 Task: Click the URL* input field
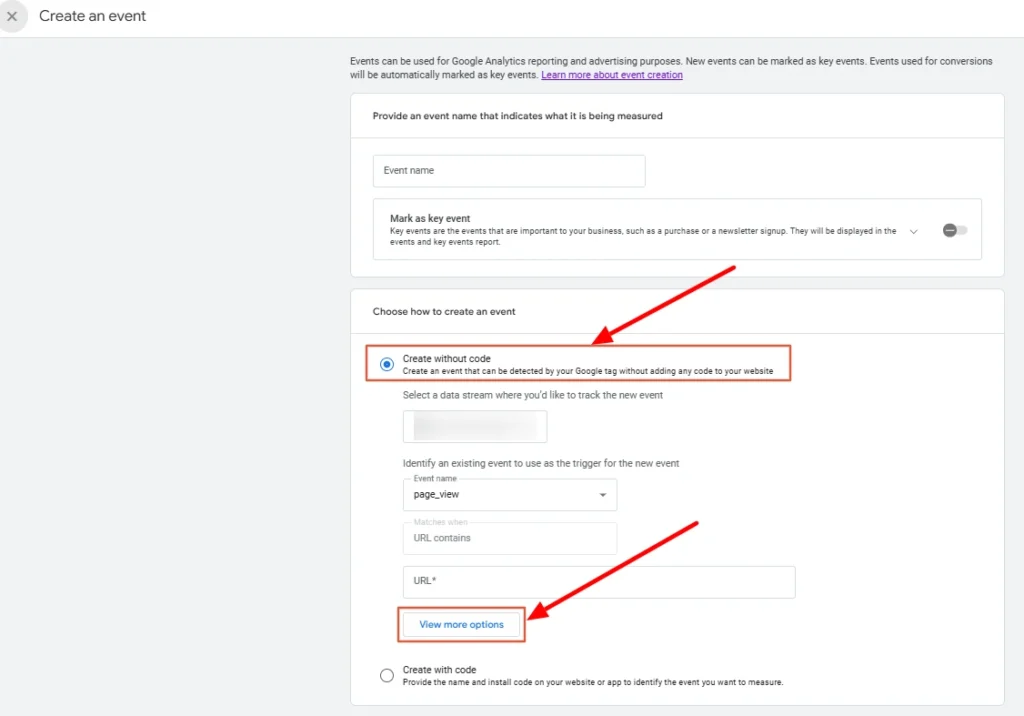click(598, 582)
